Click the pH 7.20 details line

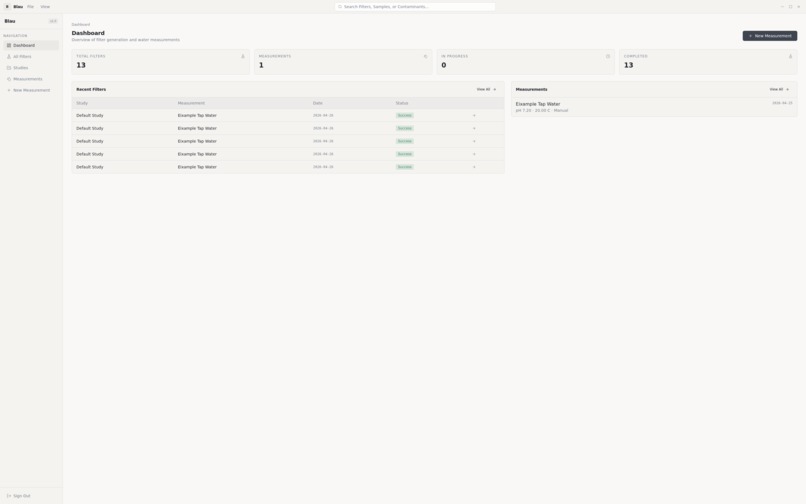(542, 111)
